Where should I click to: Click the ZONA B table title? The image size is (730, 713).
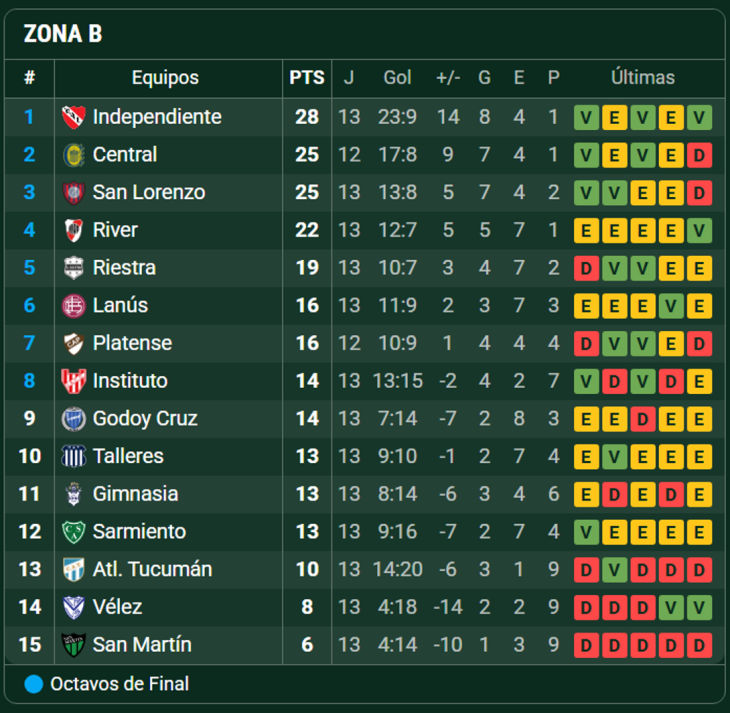click(62, 34)
